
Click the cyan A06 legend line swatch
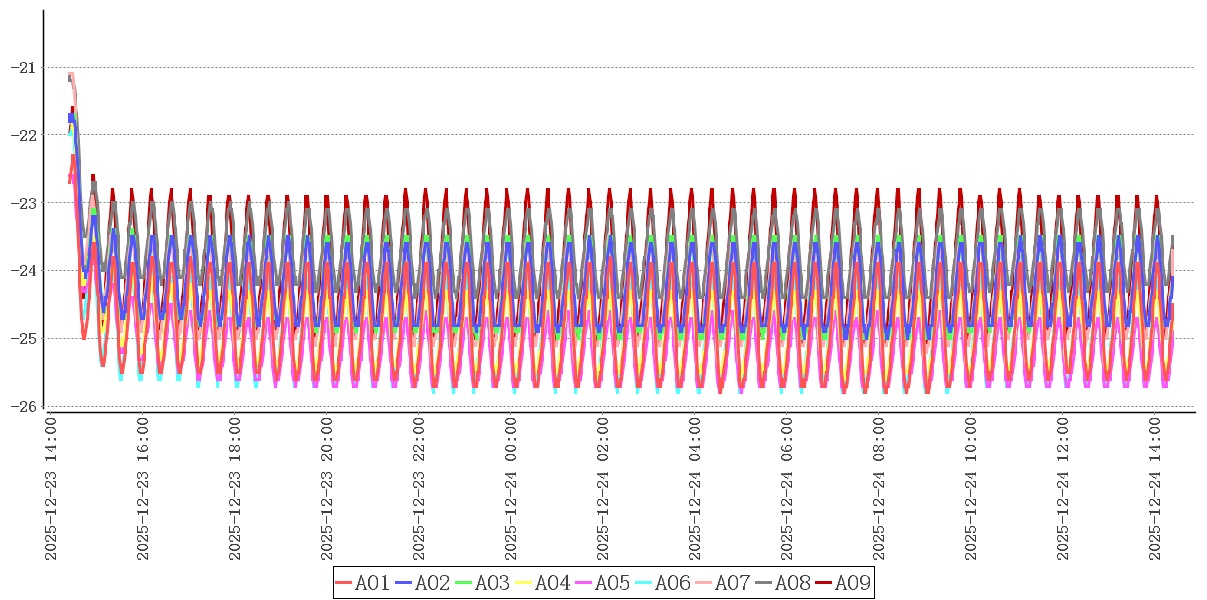[x=644, y=583]
